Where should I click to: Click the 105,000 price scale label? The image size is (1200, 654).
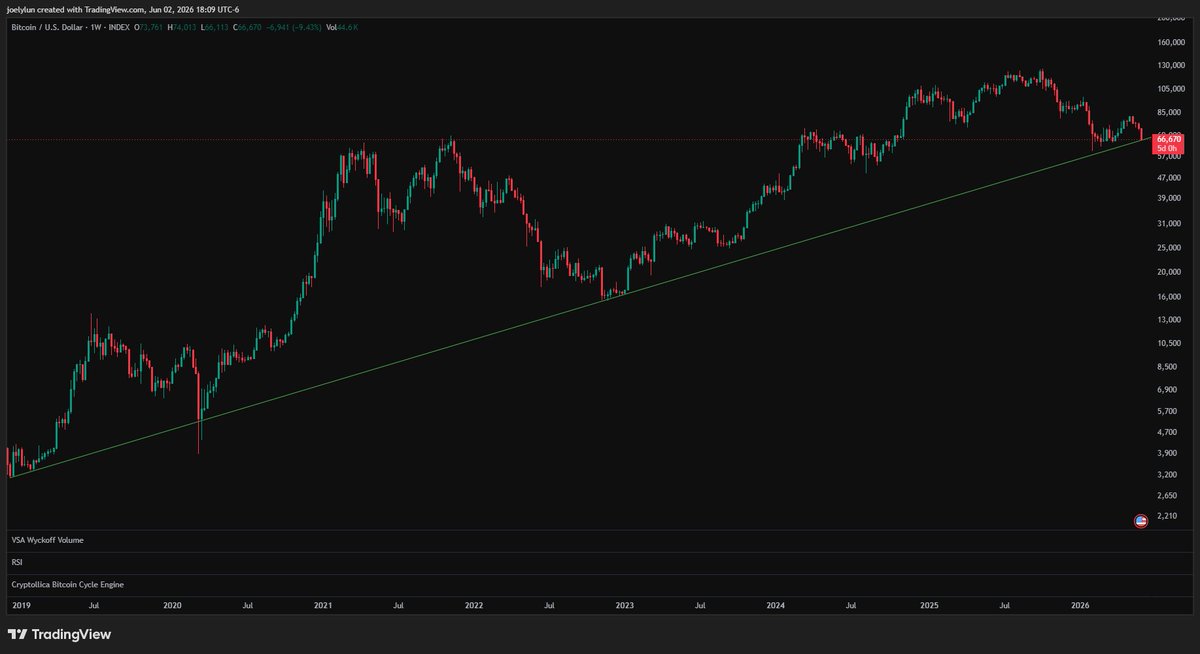1169,89
